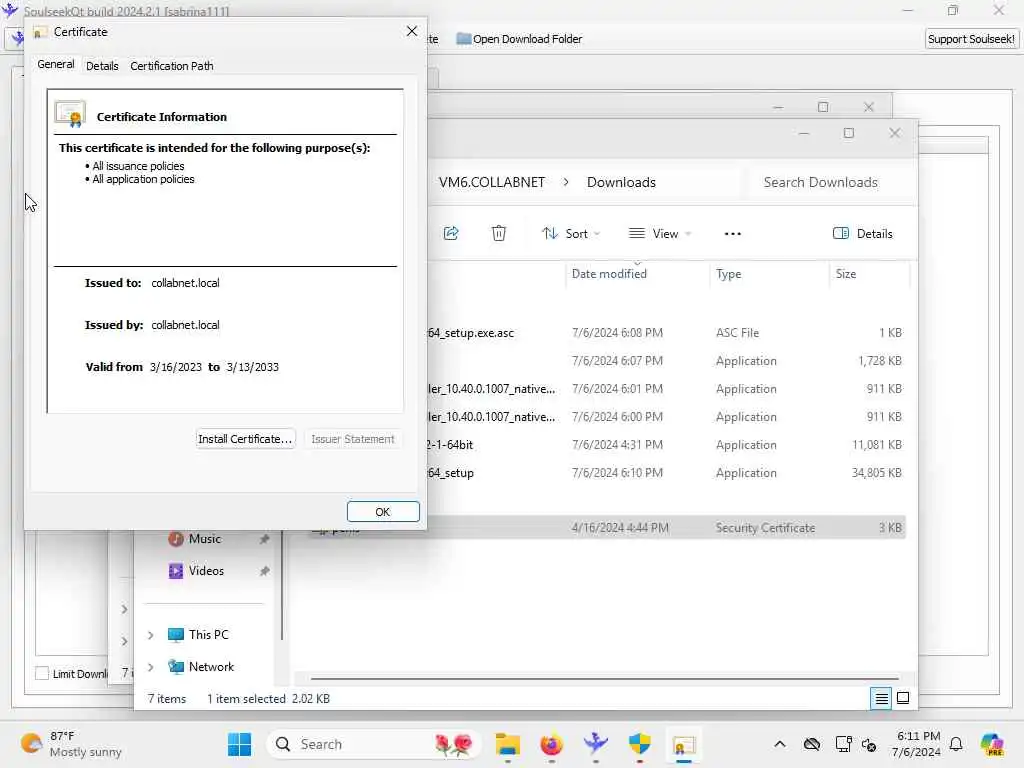Click the taskbar Search box
Screen dimensions: 1024x768
click(x=372, y=744)
